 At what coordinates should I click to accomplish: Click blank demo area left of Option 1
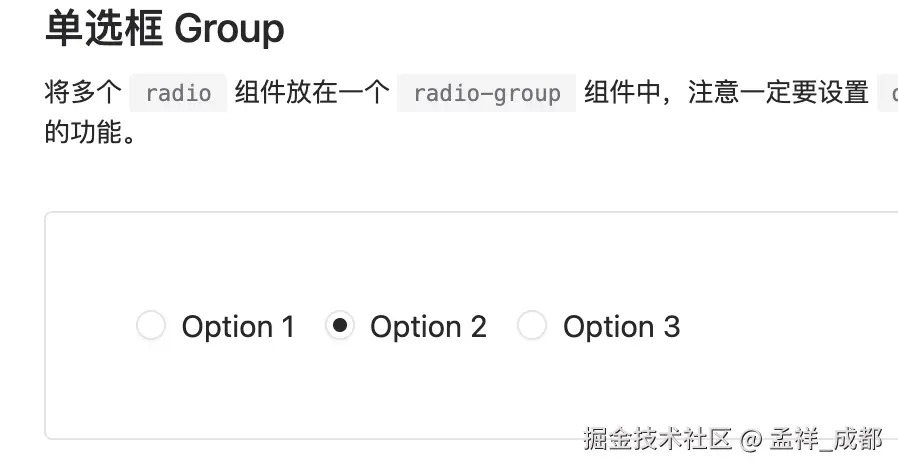(x=90, y=327)
